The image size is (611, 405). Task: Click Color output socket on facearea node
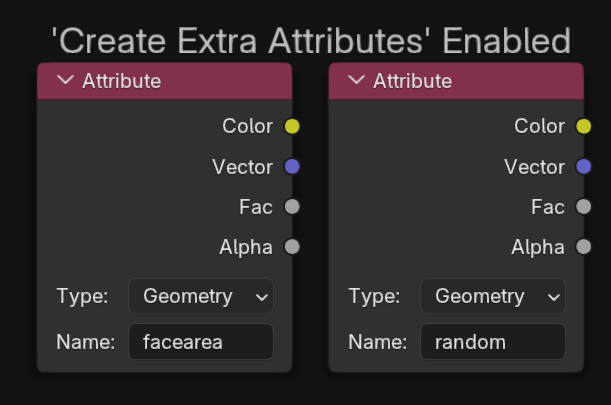click(292, 126)
